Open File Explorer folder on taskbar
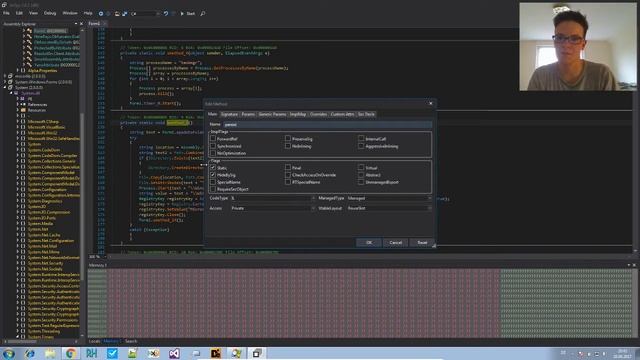Image resolution: width=640 pixels, height=360 pixels. (50, 353)
